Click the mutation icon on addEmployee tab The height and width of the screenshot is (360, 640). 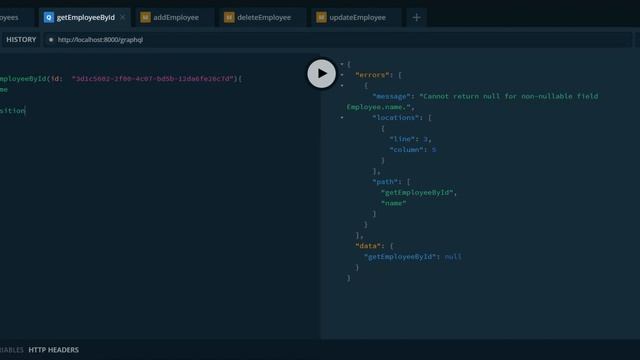(x=145, y=18)
